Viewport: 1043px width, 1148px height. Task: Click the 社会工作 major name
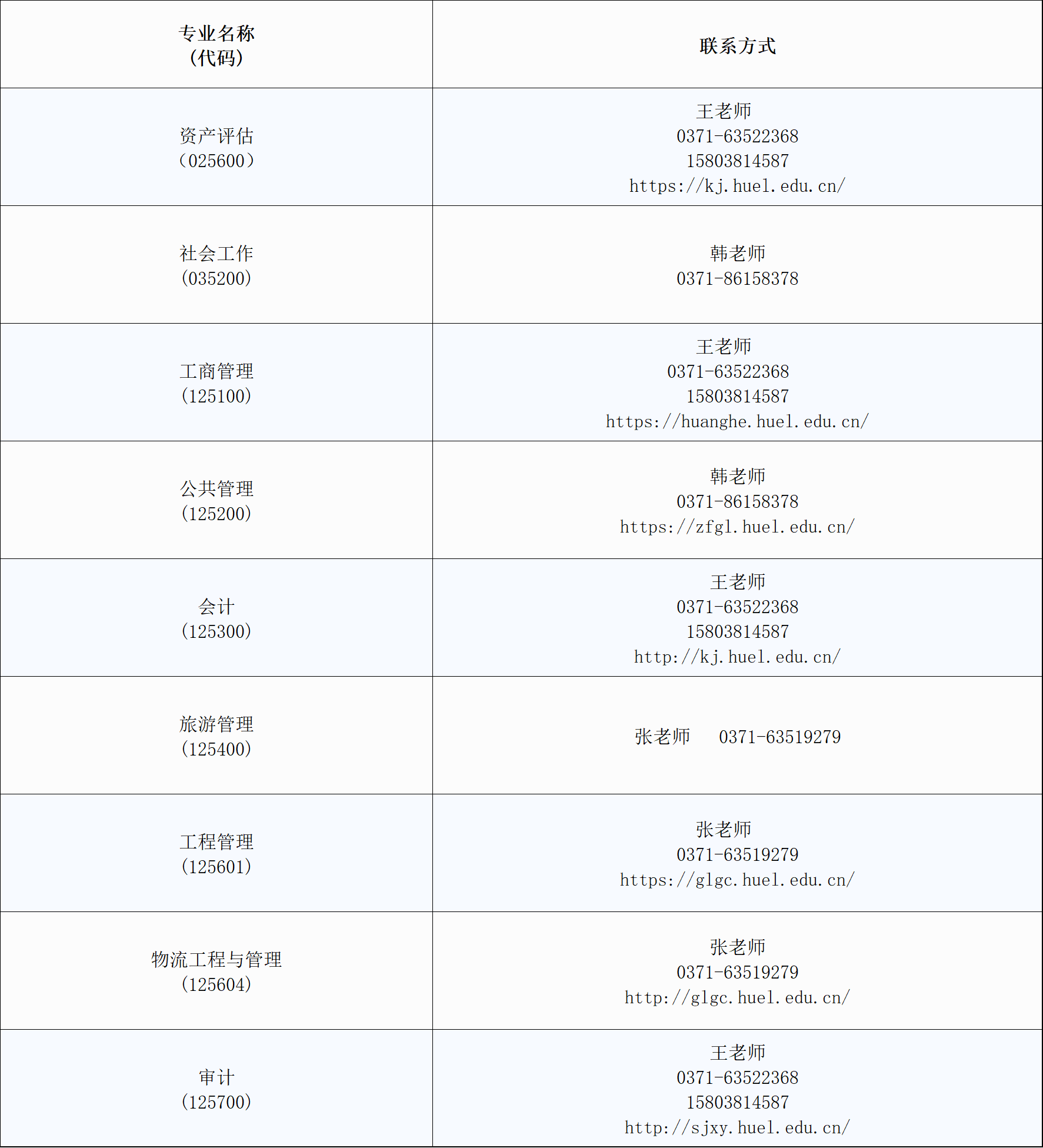[216, 254]
